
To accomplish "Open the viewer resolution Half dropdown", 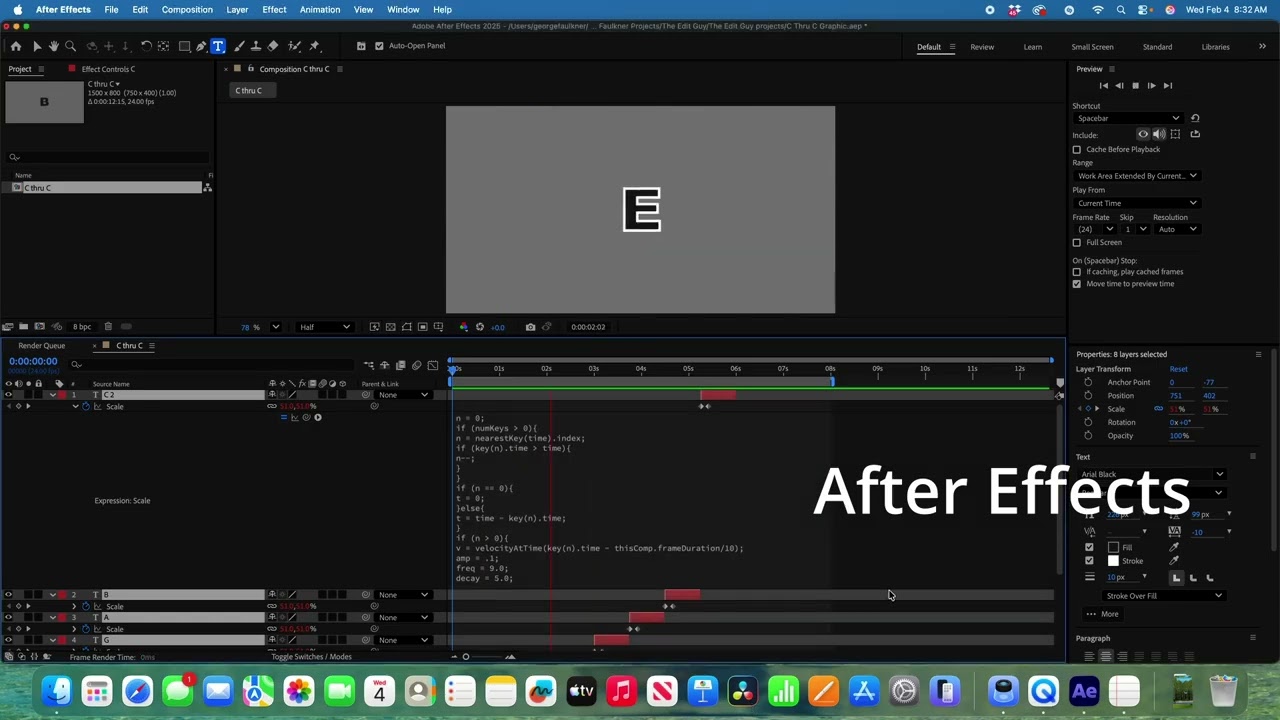I will tap(325, 327).
